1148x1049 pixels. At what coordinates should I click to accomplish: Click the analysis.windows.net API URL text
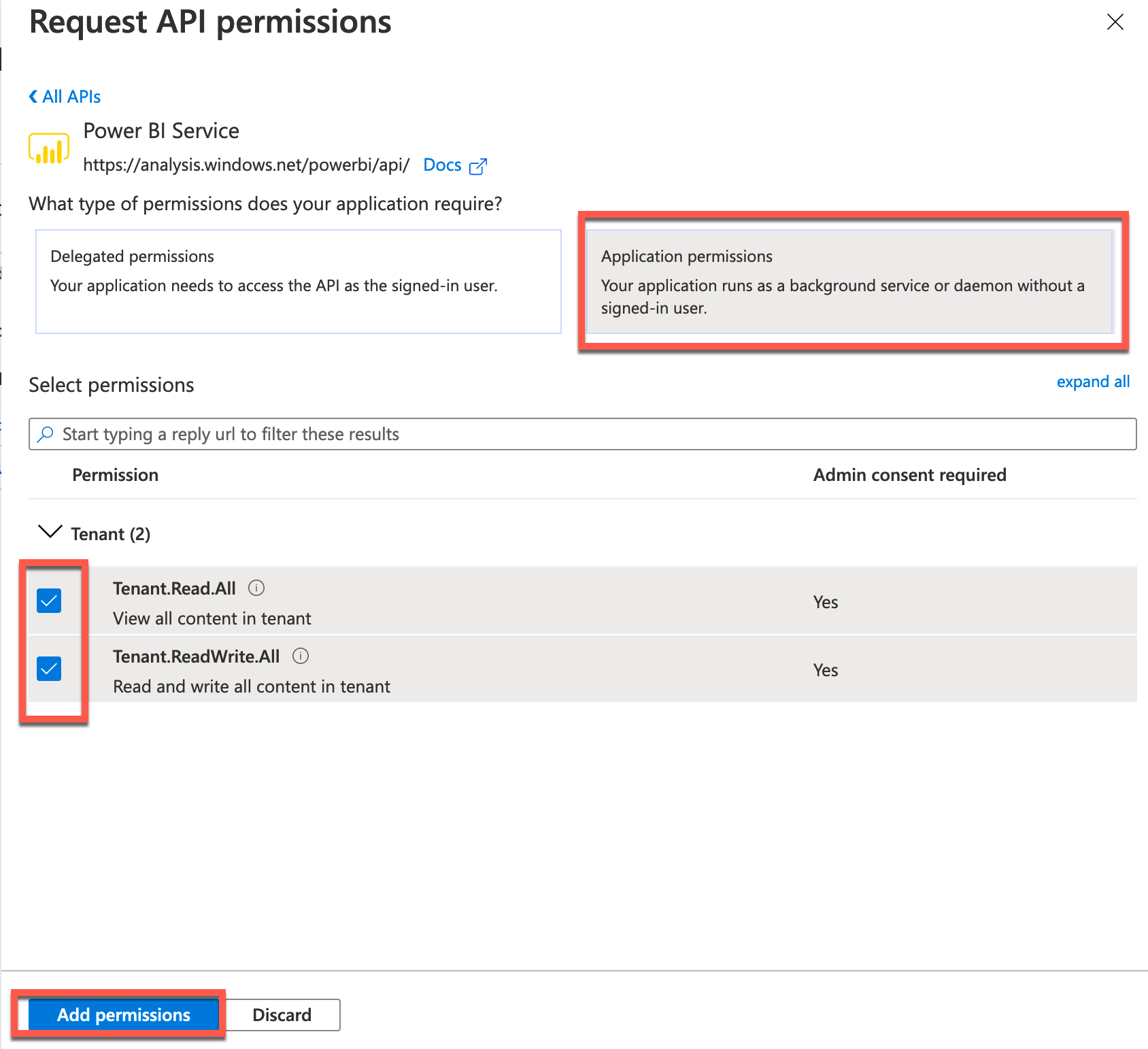click(x=246, y=165)
